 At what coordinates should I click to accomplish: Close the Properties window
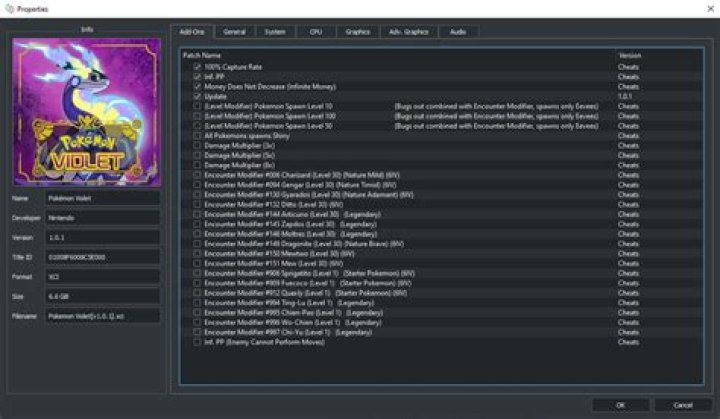[710, 9]
